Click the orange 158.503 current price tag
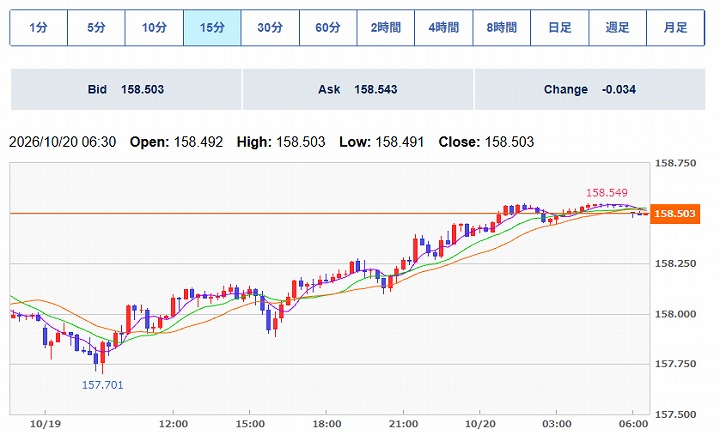720x435 pixels. coord(675,214)
